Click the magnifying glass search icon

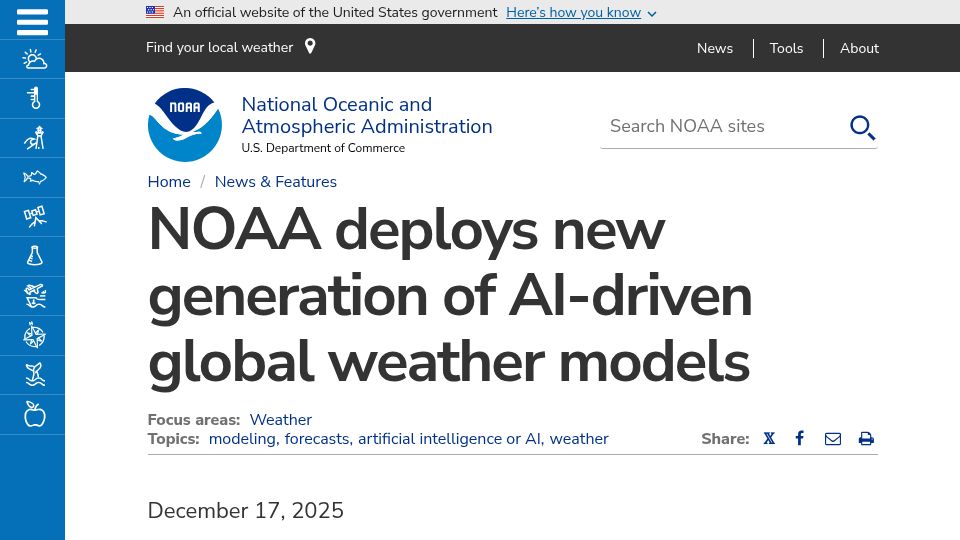(x=862, y=127)
